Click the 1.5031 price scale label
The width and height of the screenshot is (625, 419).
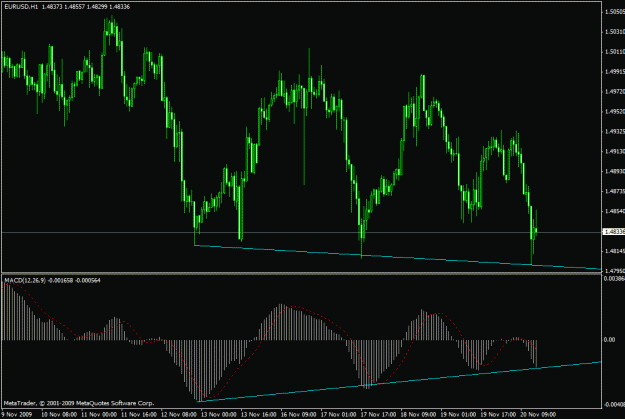[x=615, y=31]
